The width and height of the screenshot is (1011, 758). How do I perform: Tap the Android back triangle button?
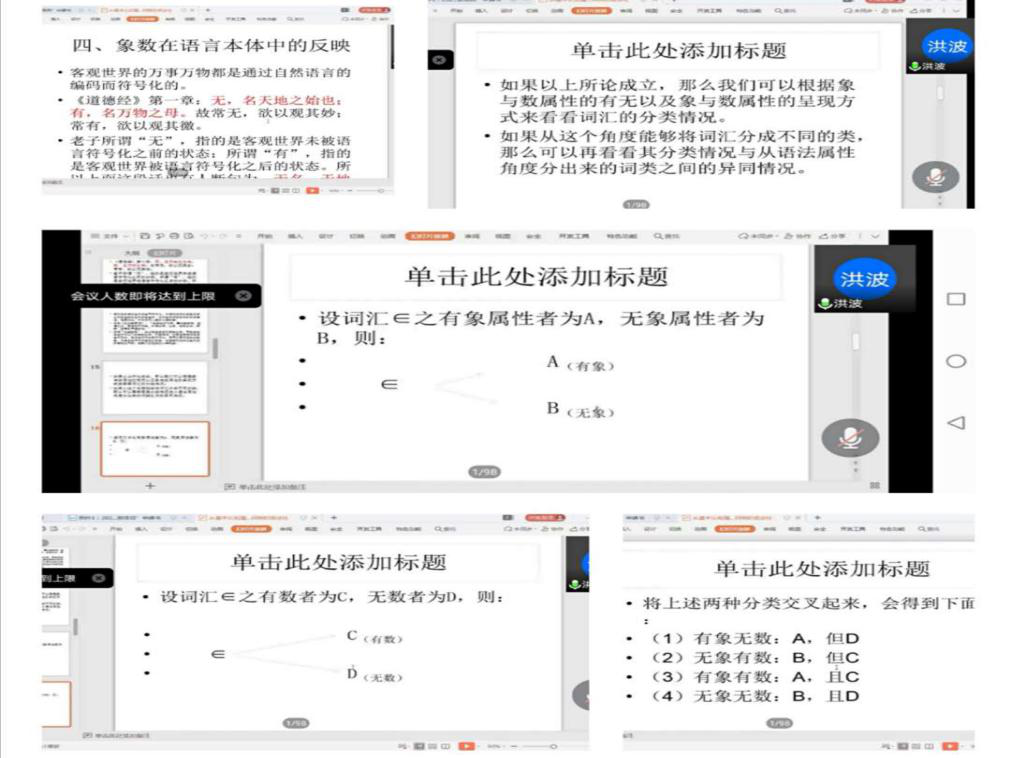click(x=956, y=423)
